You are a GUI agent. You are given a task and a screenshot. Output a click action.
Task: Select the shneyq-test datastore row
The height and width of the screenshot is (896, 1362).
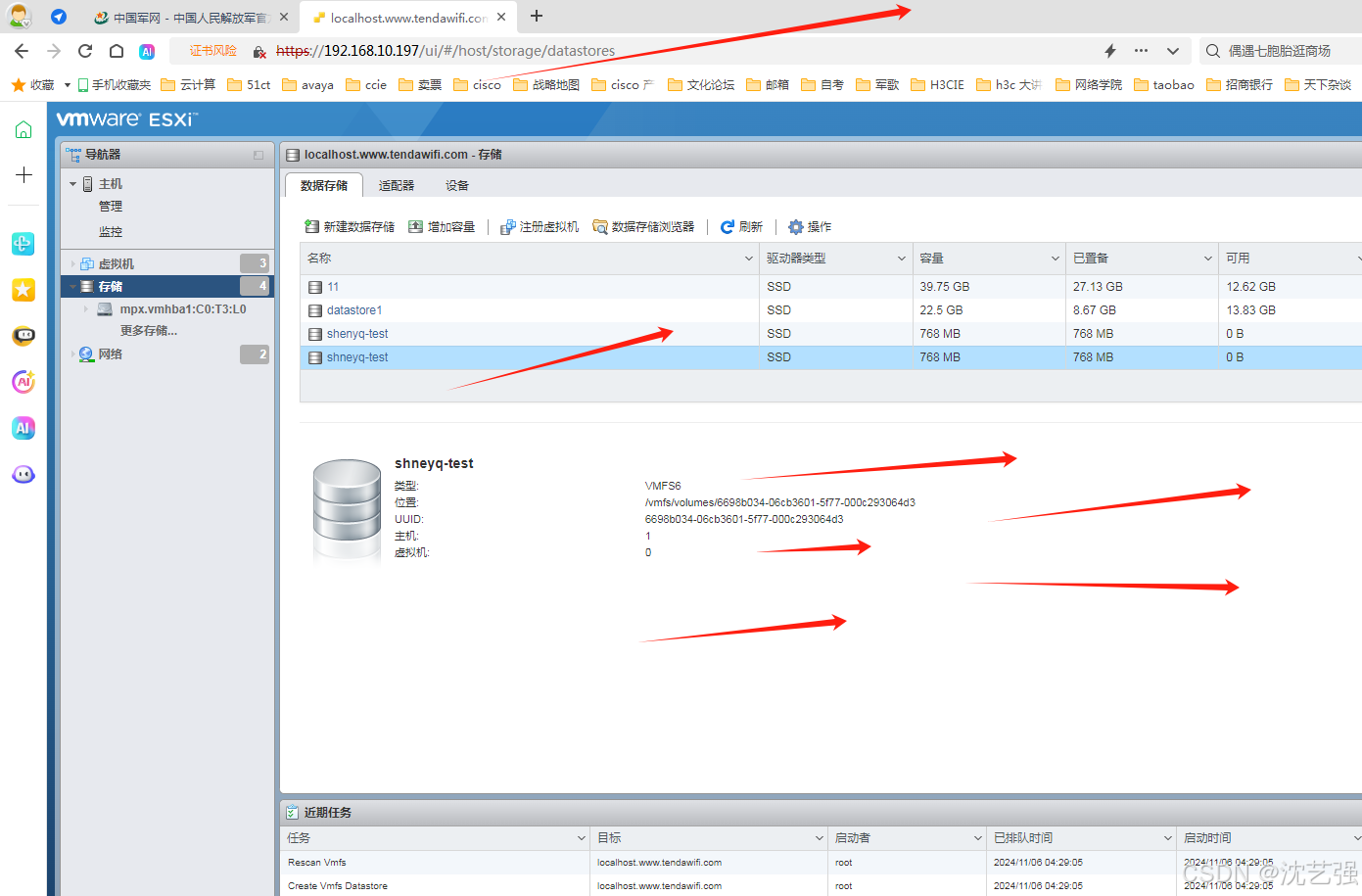tap(830, 357)
